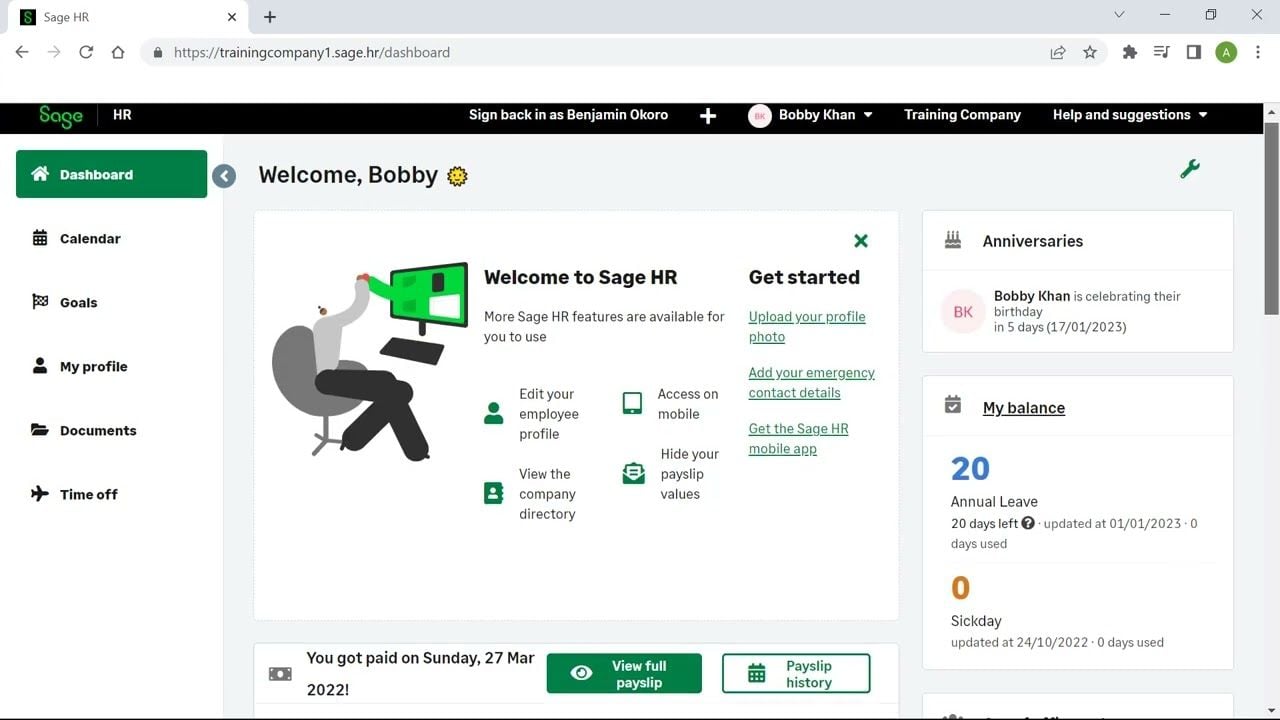
Task: Open the tab search chevron
Action: [x=1119, y=15]
